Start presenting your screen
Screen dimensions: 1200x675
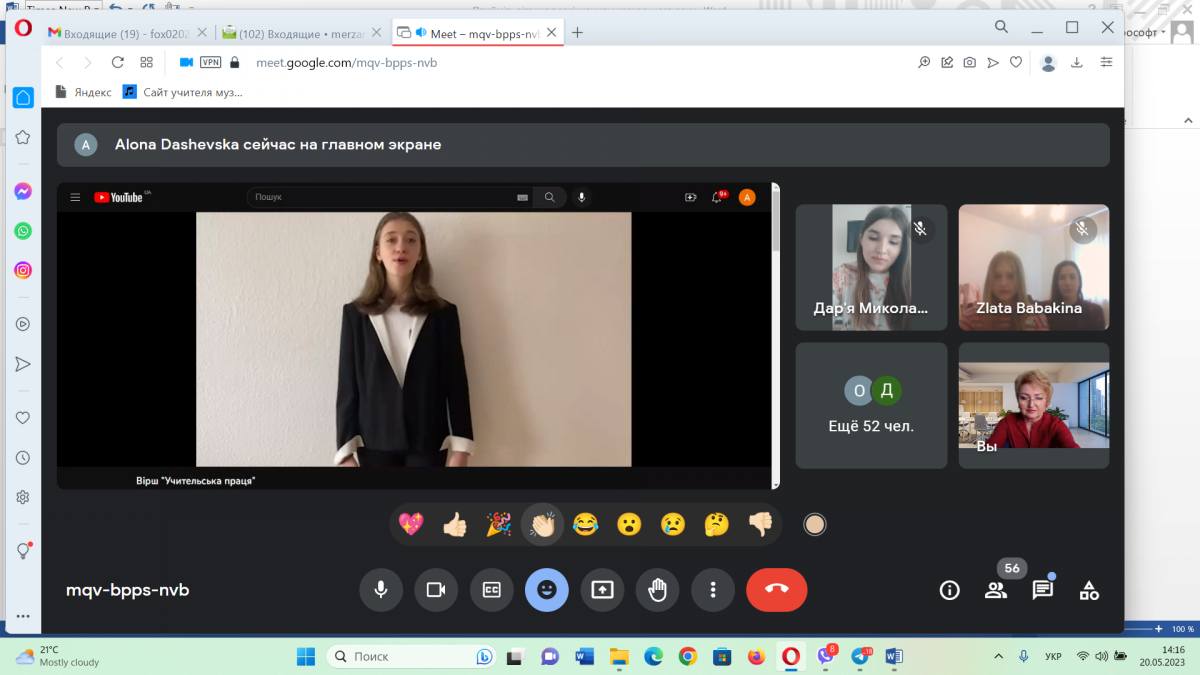(602, 589)
